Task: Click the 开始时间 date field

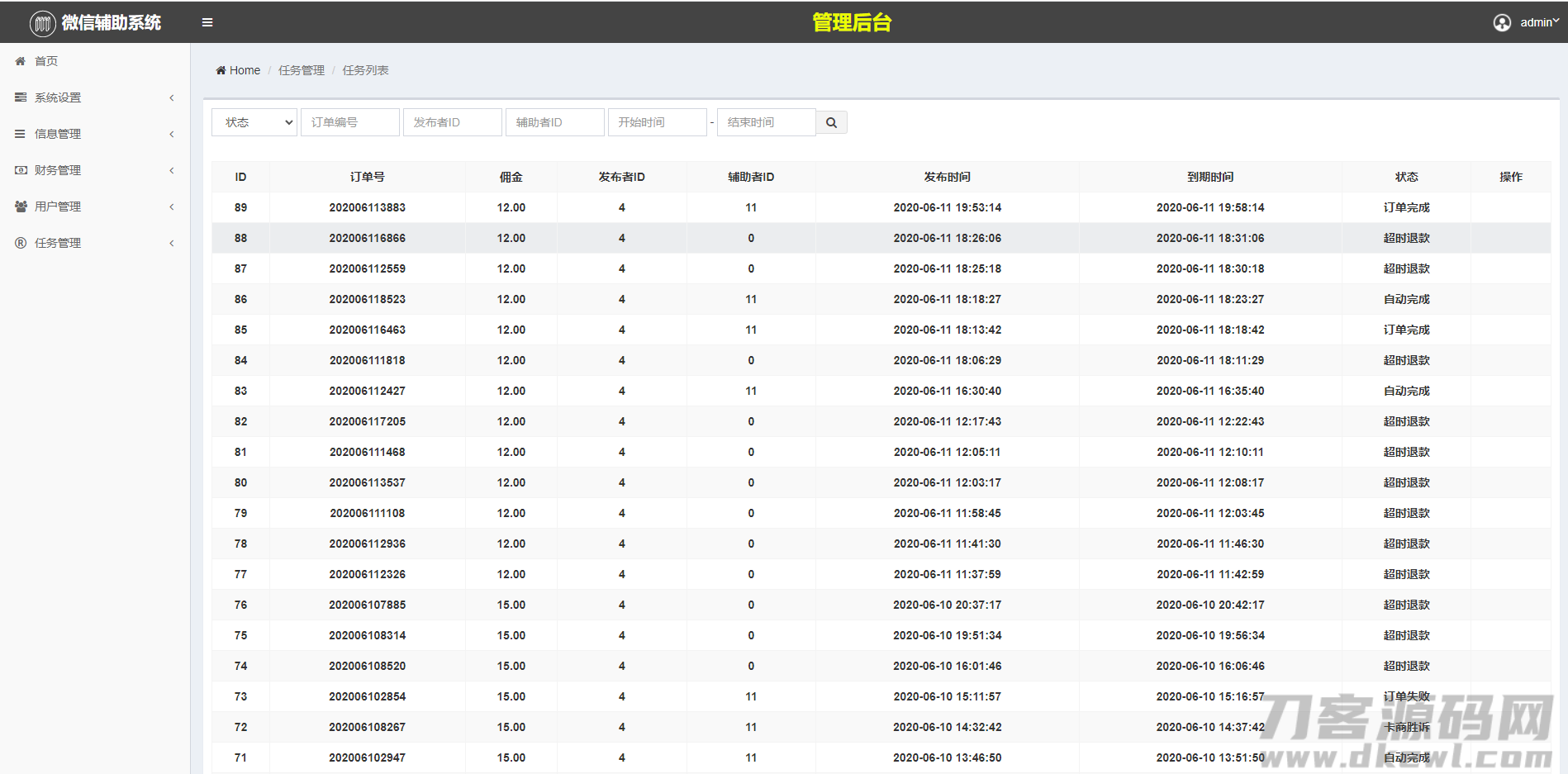Action: [658, 122]
